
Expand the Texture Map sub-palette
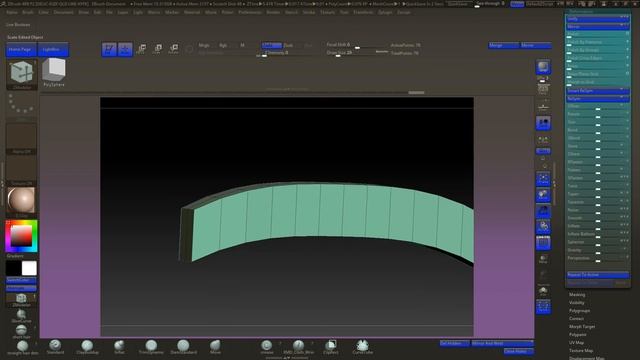(581, 351)
